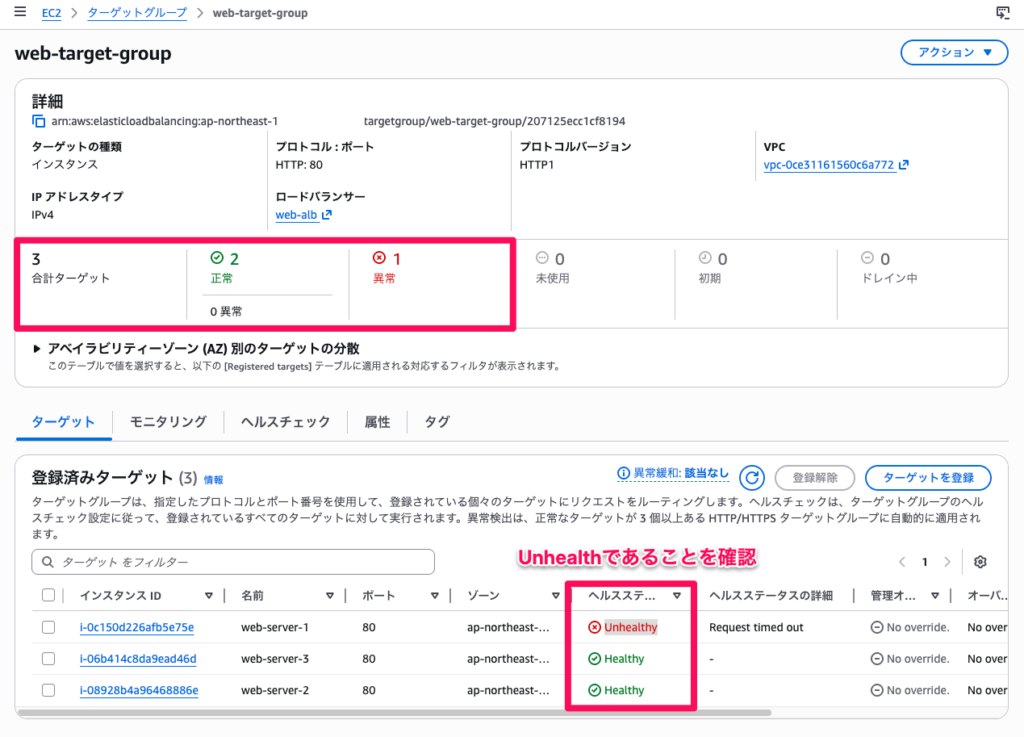Select checkbox for web-server-1 row

pyautogui.click(x=49, y=627)
